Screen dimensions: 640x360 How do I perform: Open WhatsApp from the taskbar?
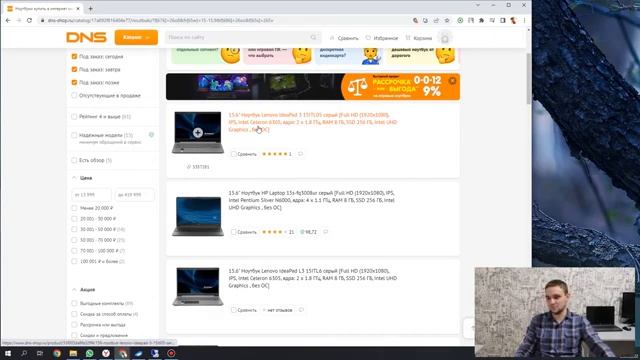click(89, 353)
